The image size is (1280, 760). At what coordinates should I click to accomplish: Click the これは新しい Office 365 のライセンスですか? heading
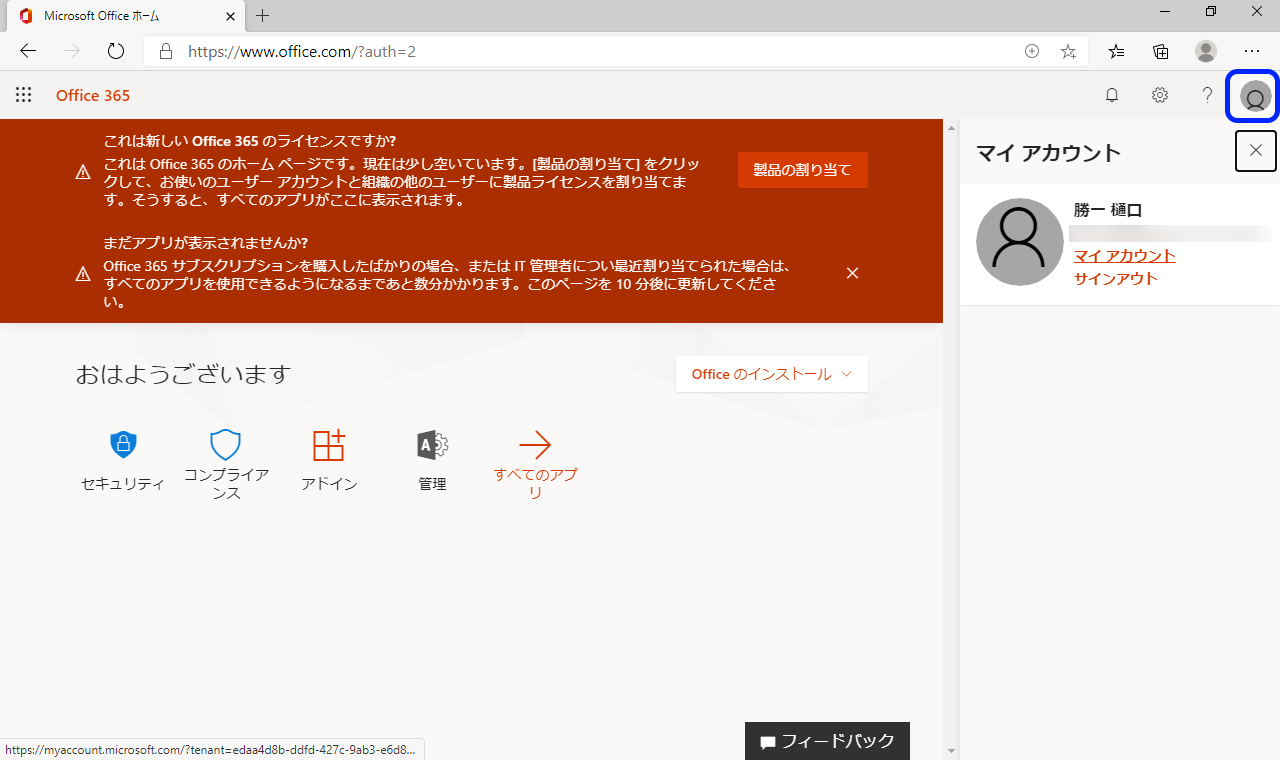pos(250,141)
